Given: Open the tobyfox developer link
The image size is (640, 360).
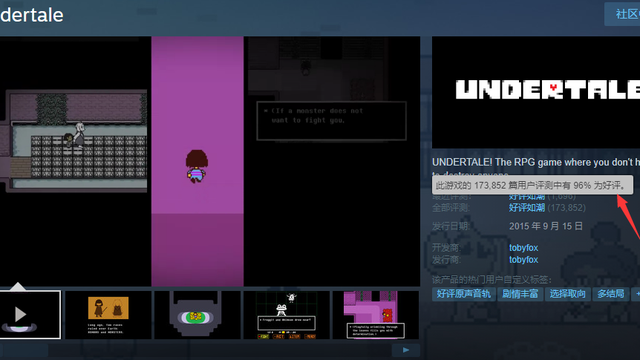Looking at the screenshot, I should point(523,248).
